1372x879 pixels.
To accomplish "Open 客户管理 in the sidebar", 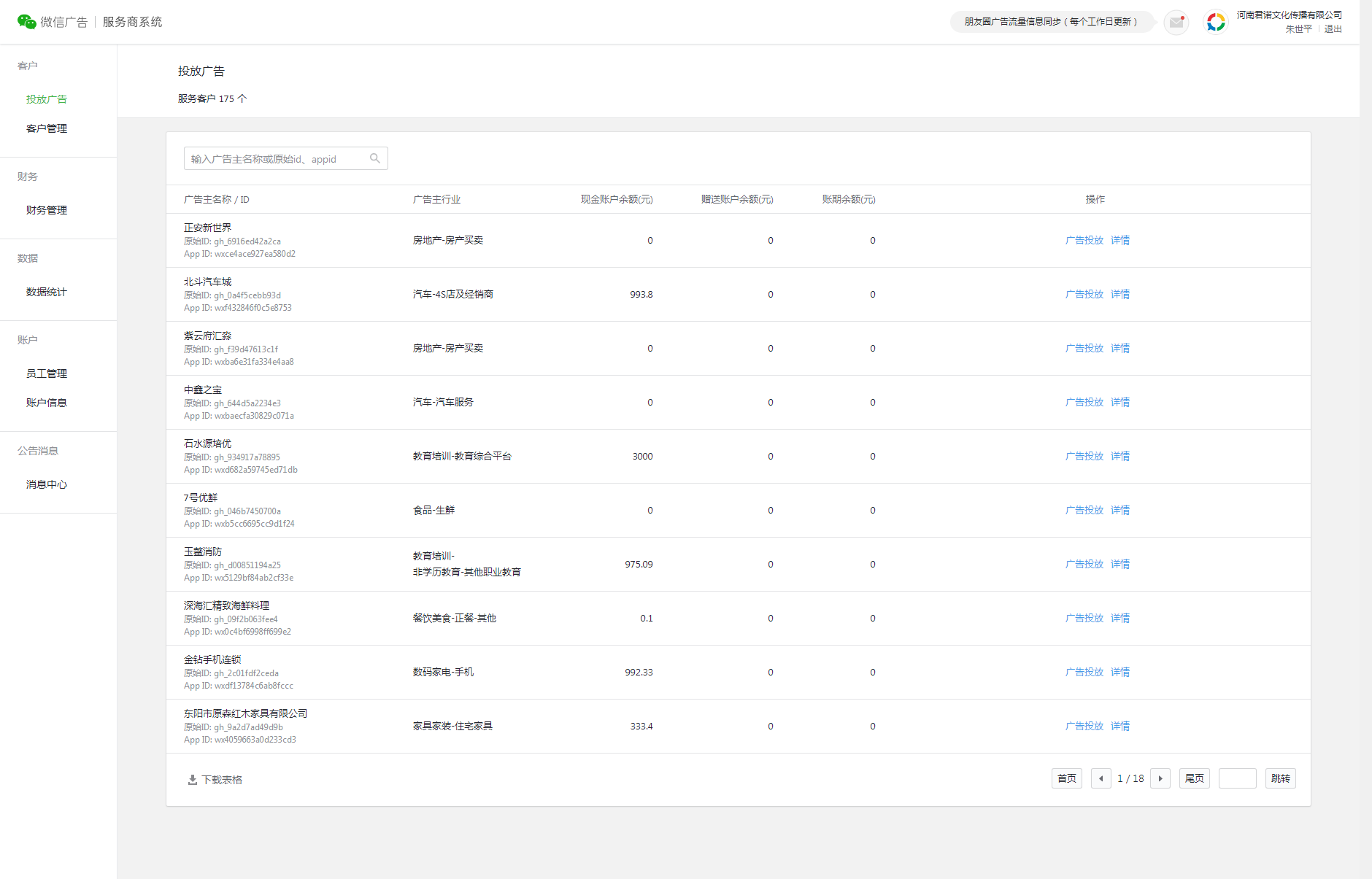I will click(x=47, y=128).
